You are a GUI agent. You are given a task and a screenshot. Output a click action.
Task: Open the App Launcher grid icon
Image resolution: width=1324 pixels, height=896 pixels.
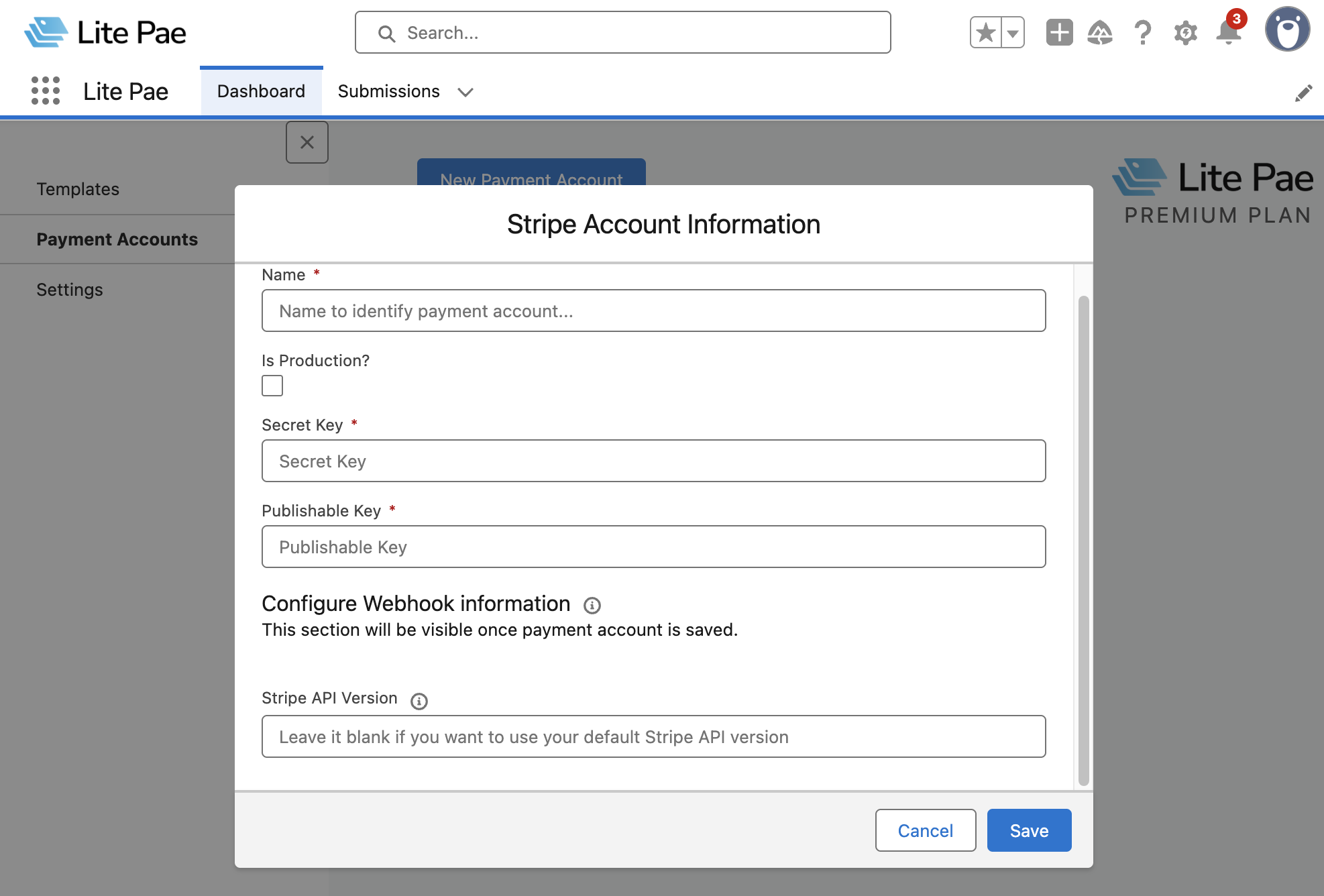pyautogui.click(x=46, y=91)
